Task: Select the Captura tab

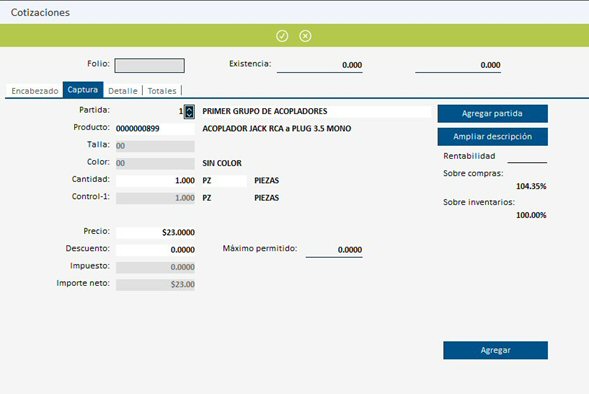Action: point(83,90)
